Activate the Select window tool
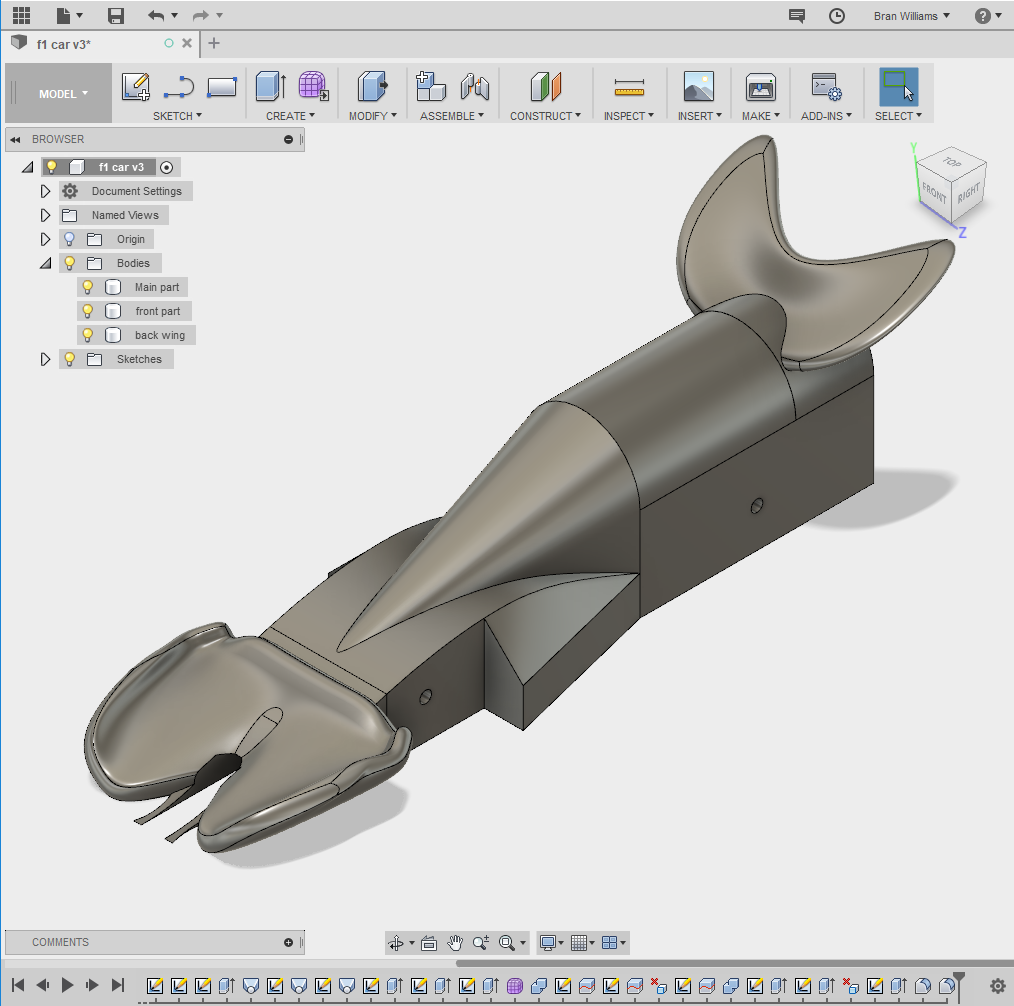The height and width of the screenshot is (1006, 1014). click(x=898, y=87)
